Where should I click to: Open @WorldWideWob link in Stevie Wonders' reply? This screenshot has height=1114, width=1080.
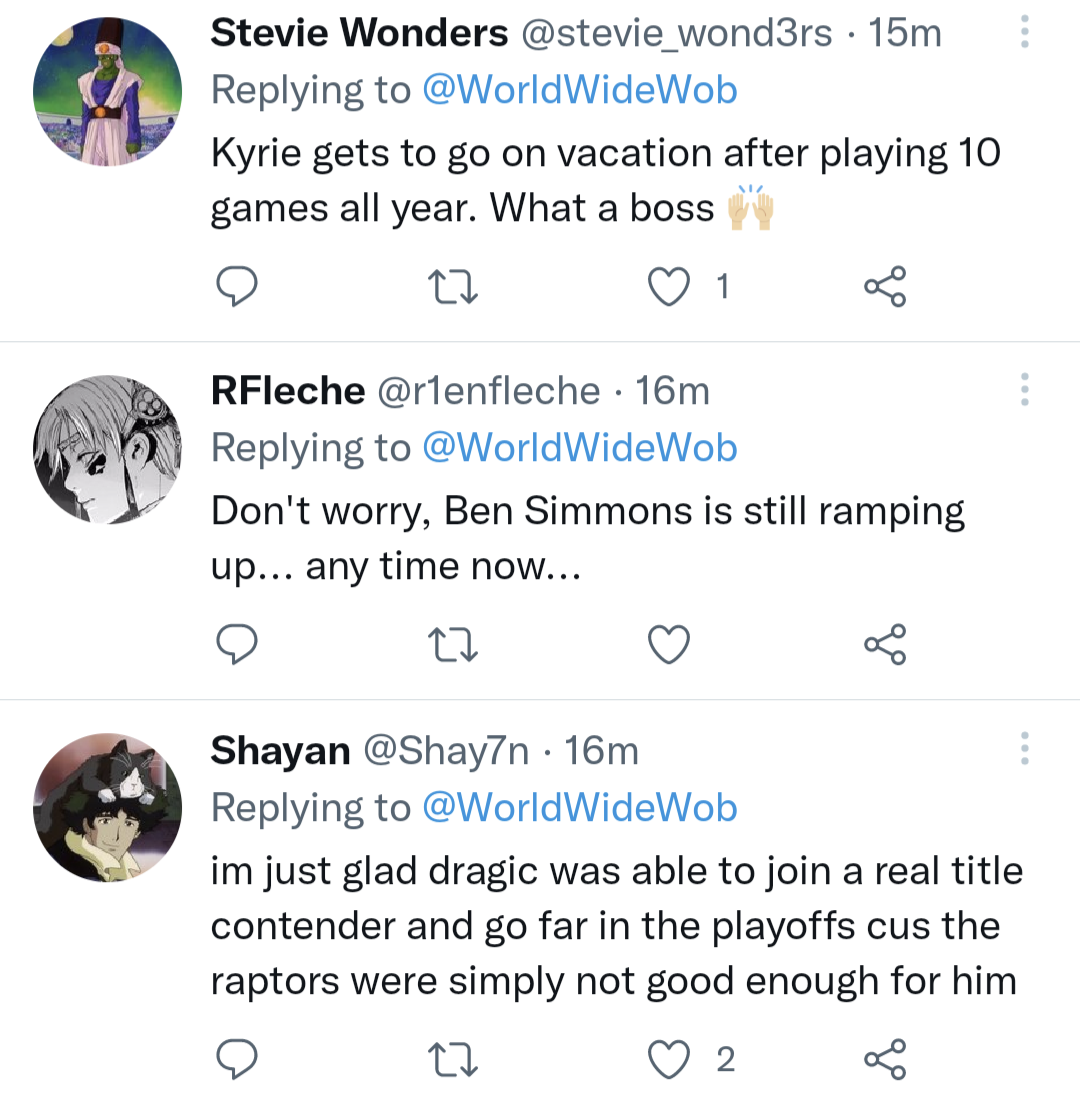click(580, 90)
